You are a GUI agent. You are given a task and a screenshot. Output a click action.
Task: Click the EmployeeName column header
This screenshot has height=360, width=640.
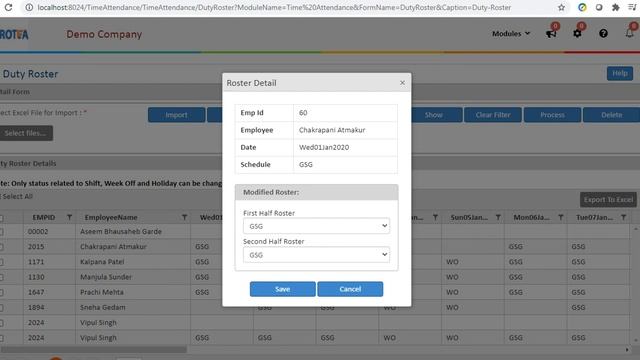coord(111,218)
